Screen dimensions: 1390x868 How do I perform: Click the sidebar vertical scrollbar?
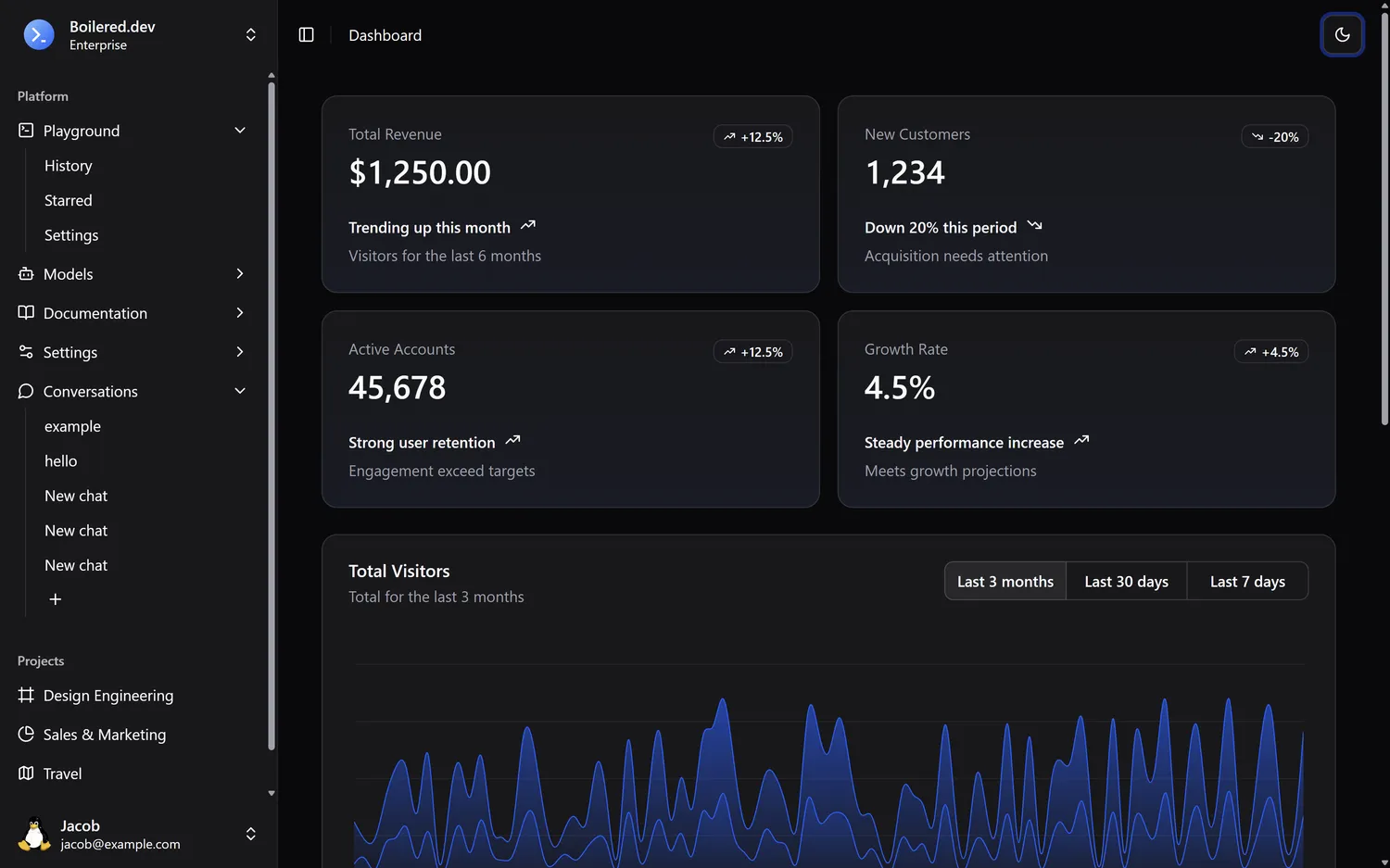tap(271, 417)
